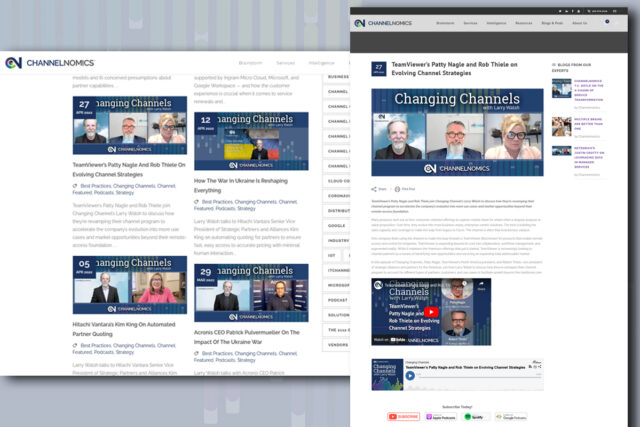Select the Vendors category tag in sidebar
The width and height of the screenshot is (640, 427).
(337, 345)
